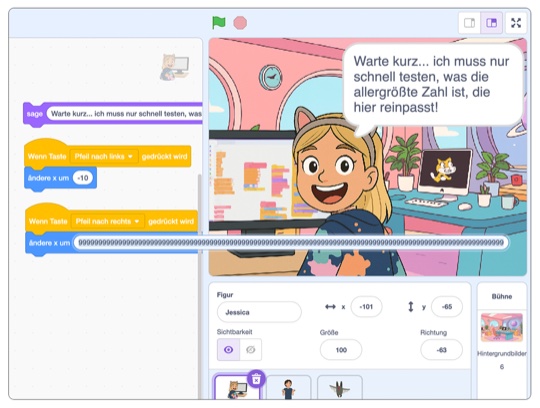Click the green flag to start
Screen dimensions: 540x408
pos(219,23)
